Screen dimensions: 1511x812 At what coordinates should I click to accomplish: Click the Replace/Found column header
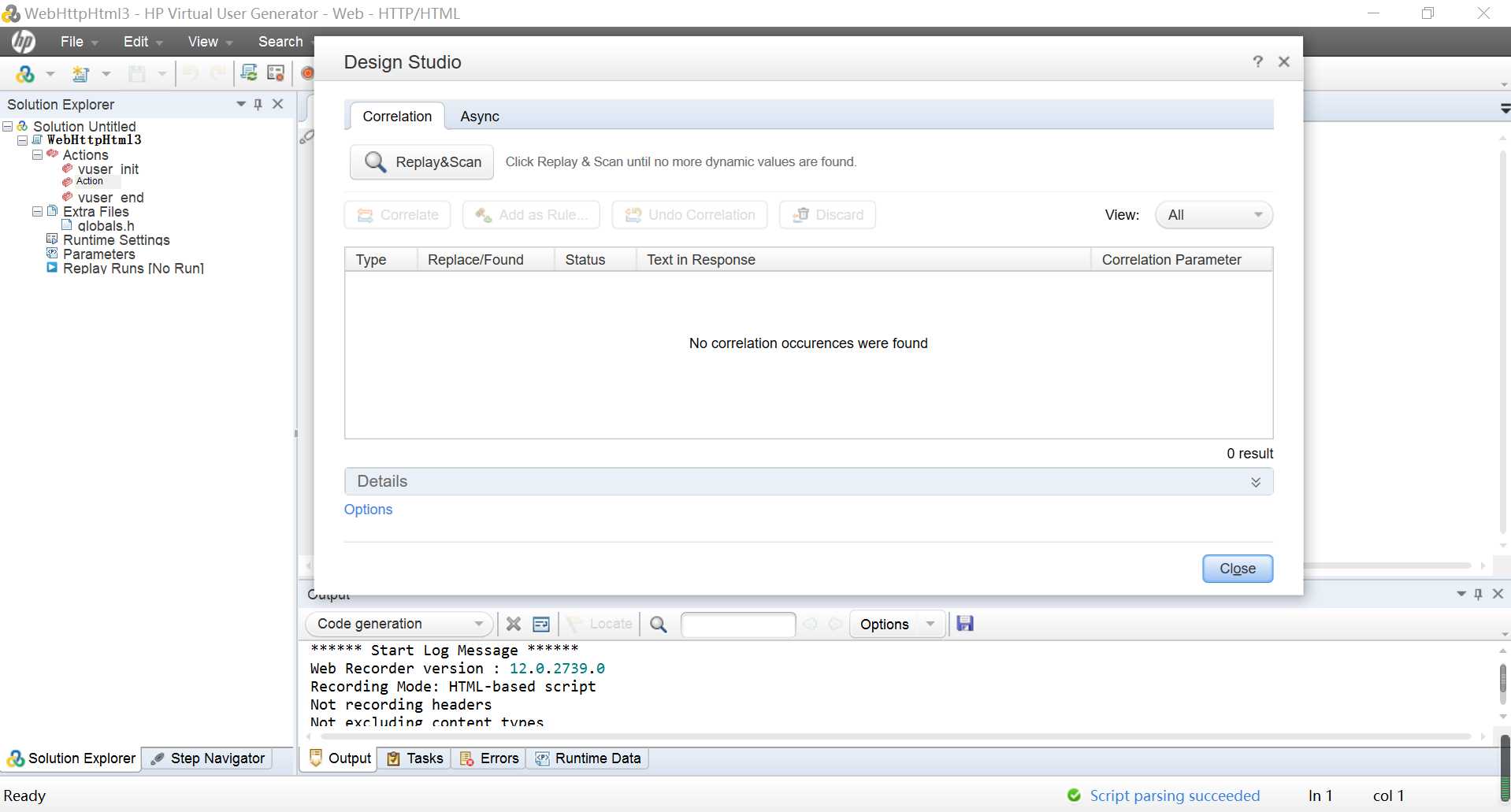click(485, 260)
